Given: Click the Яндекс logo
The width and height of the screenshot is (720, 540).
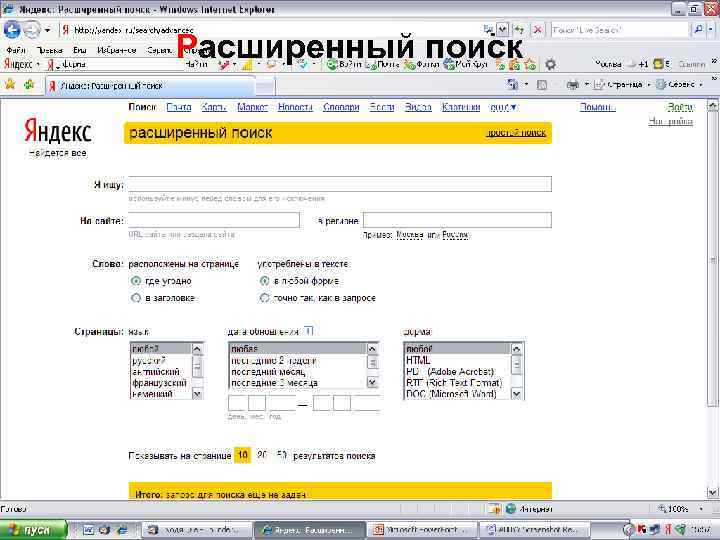Looking at the screenshot, I should [58, 132].
